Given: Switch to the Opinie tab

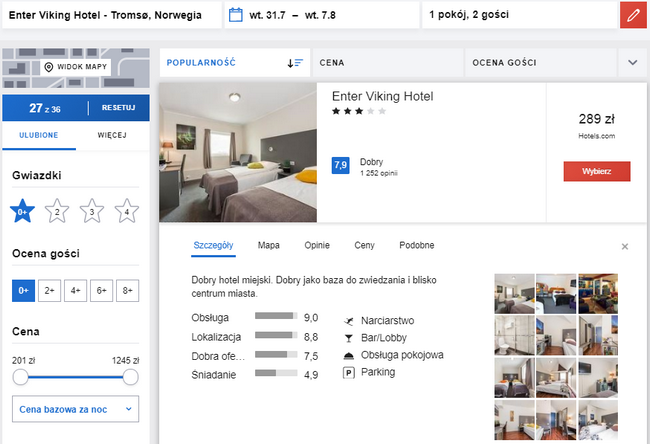Looking at the screenshot, I should pyautogui.click(x=317, y=245).
